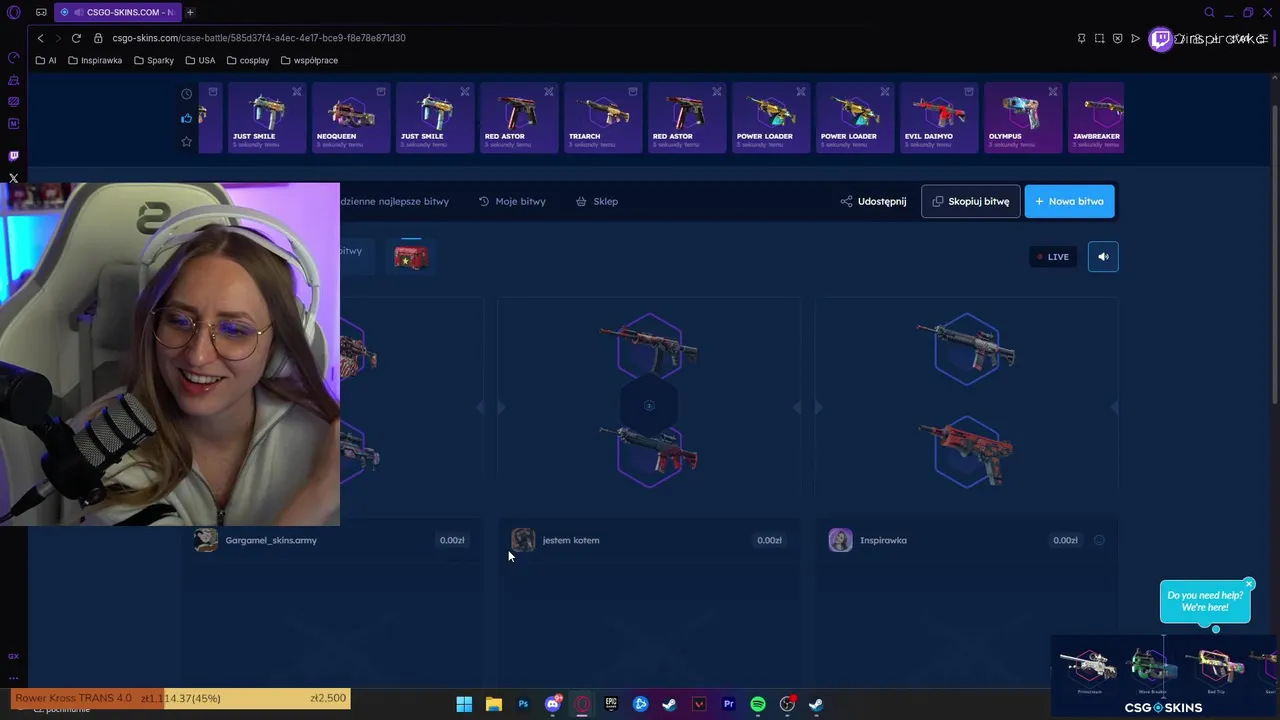Open dzienne najlepsze bitwy tab
The width and height of the screenshot is (1280, 720).
[394, 201]
